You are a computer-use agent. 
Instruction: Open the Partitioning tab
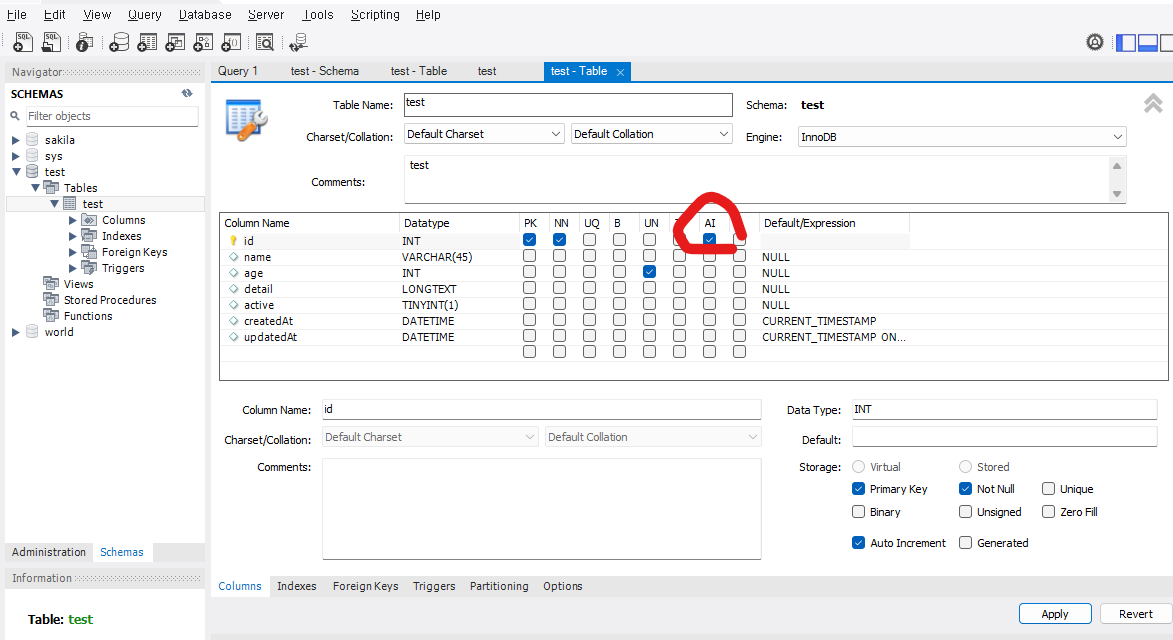[x=499, y=586]
